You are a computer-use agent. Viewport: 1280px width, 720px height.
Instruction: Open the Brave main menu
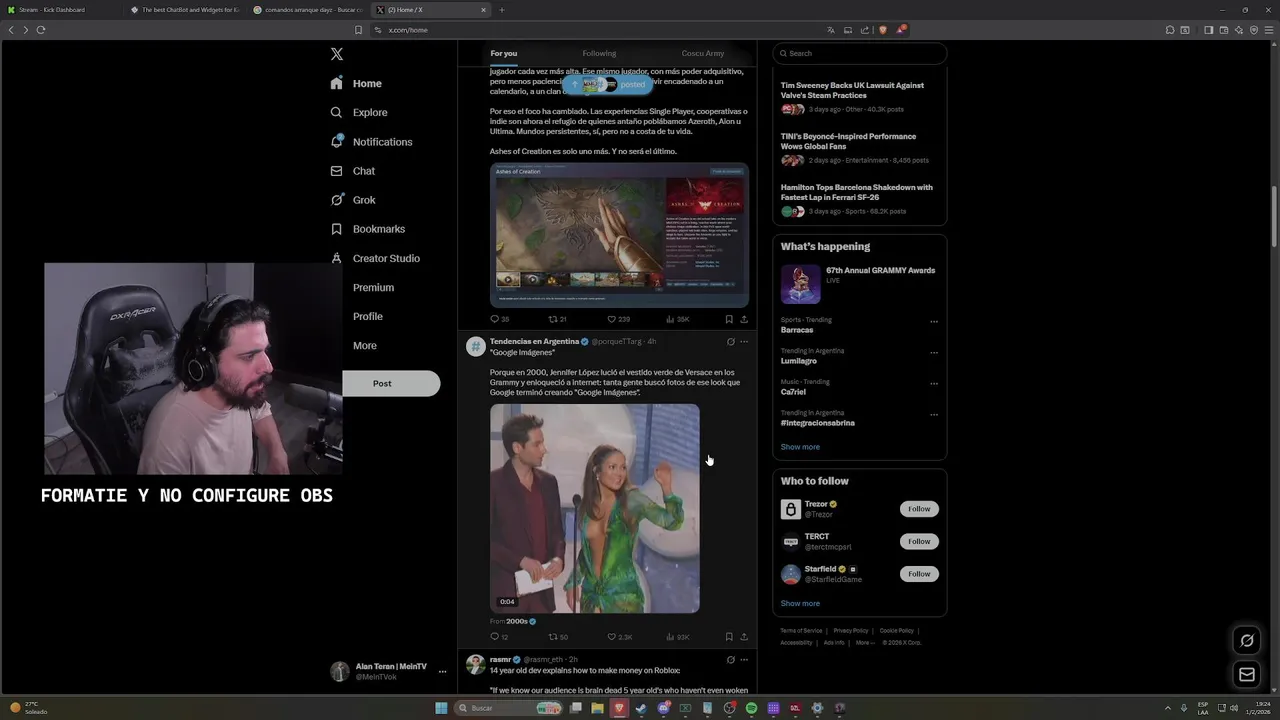click(1268, 30)
